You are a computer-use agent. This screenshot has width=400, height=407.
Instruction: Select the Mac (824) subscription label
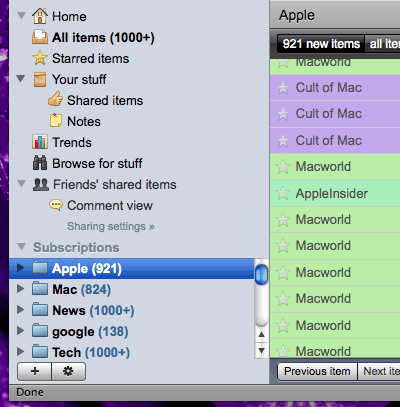pyautogui.click(x=81, y=289)
